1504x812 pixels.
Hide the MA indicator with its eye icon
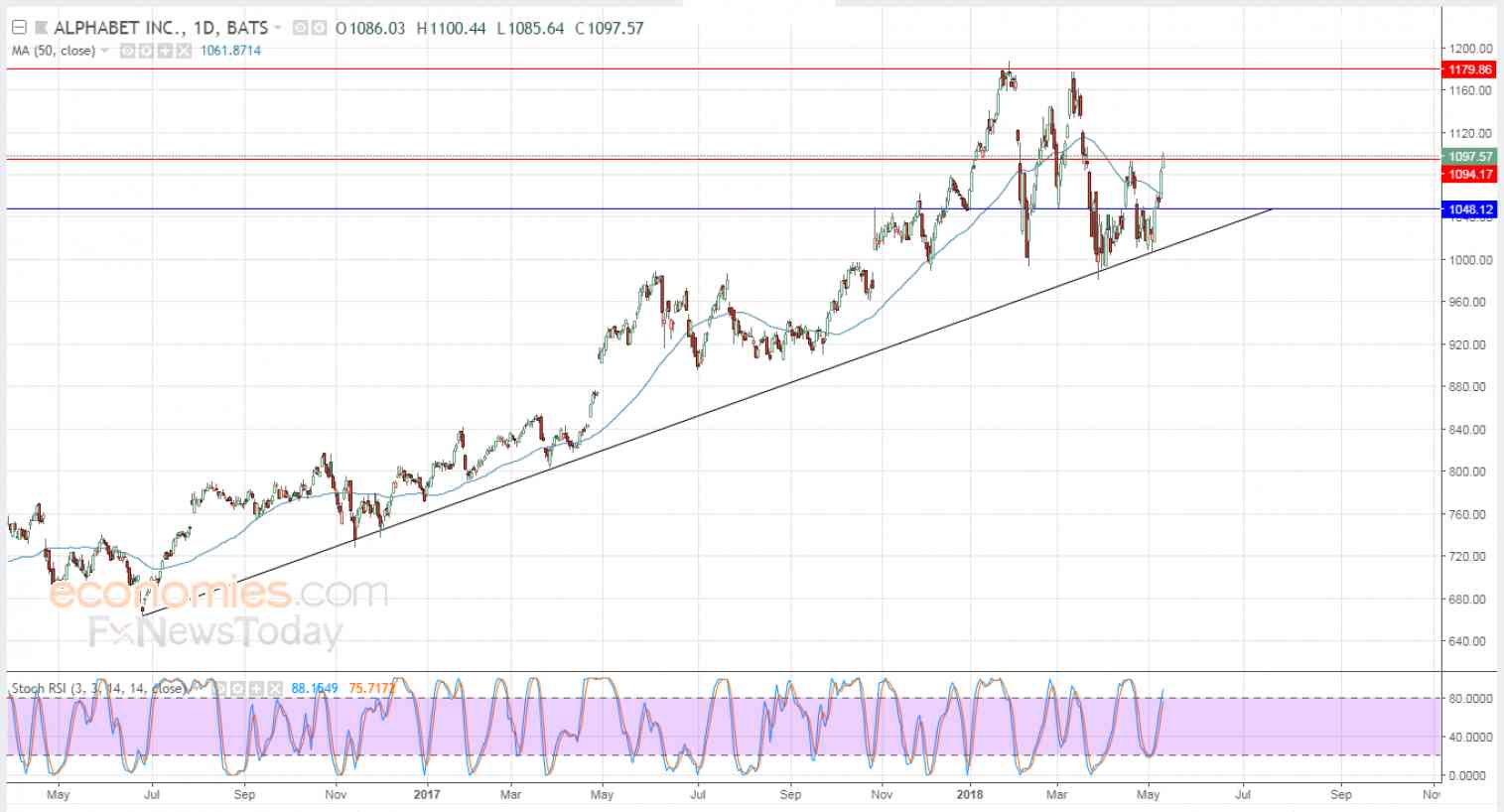point(127,51)
